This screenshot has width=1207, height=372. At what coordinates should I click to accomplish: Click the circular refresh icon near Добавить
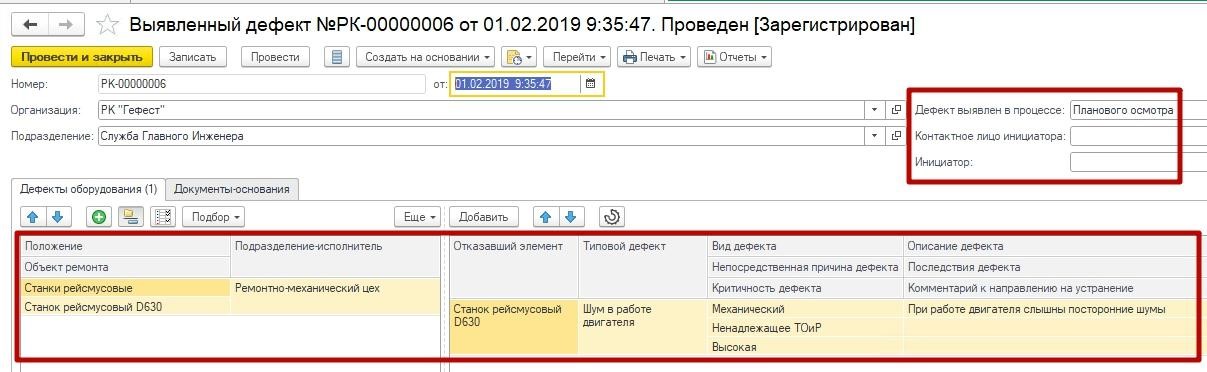click(612, 216)
